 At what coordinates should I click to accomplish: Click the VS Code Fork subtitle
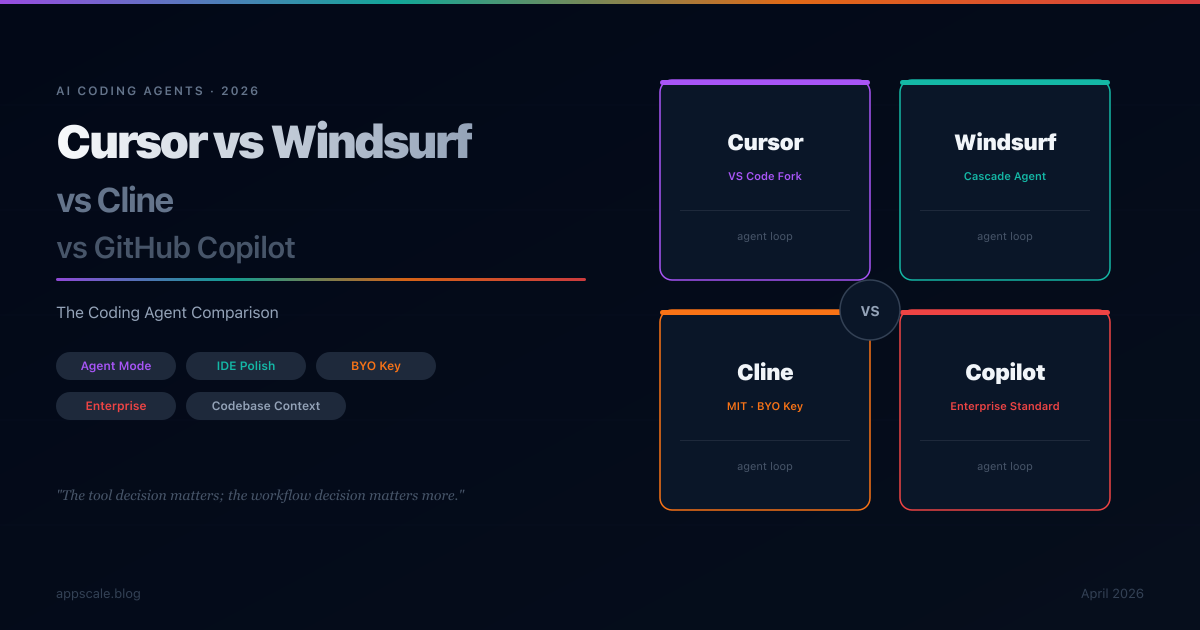click(765, 177)
